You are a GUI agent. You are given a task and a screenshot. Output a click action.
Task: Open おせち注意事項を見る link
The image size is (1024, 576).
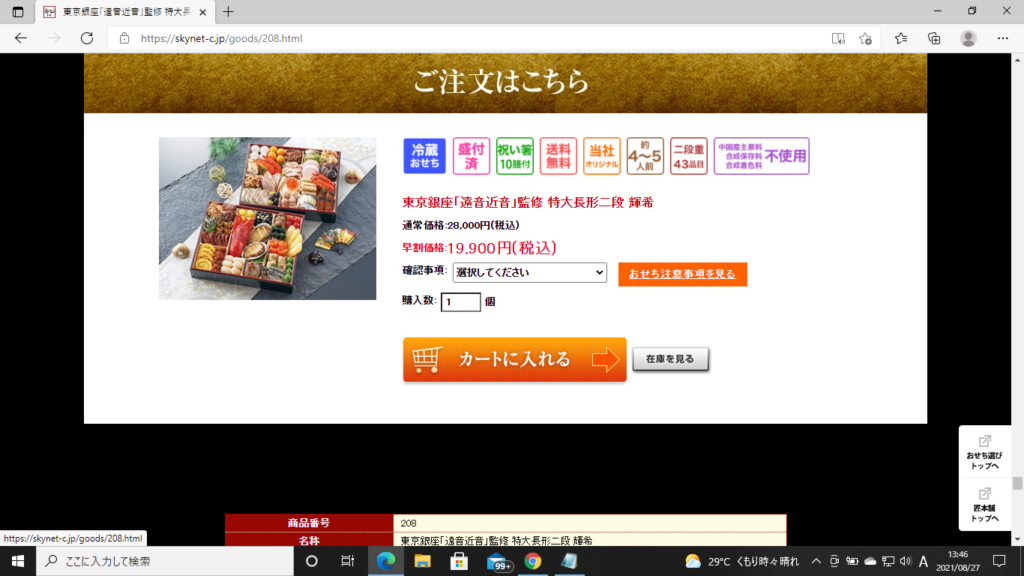682,274
